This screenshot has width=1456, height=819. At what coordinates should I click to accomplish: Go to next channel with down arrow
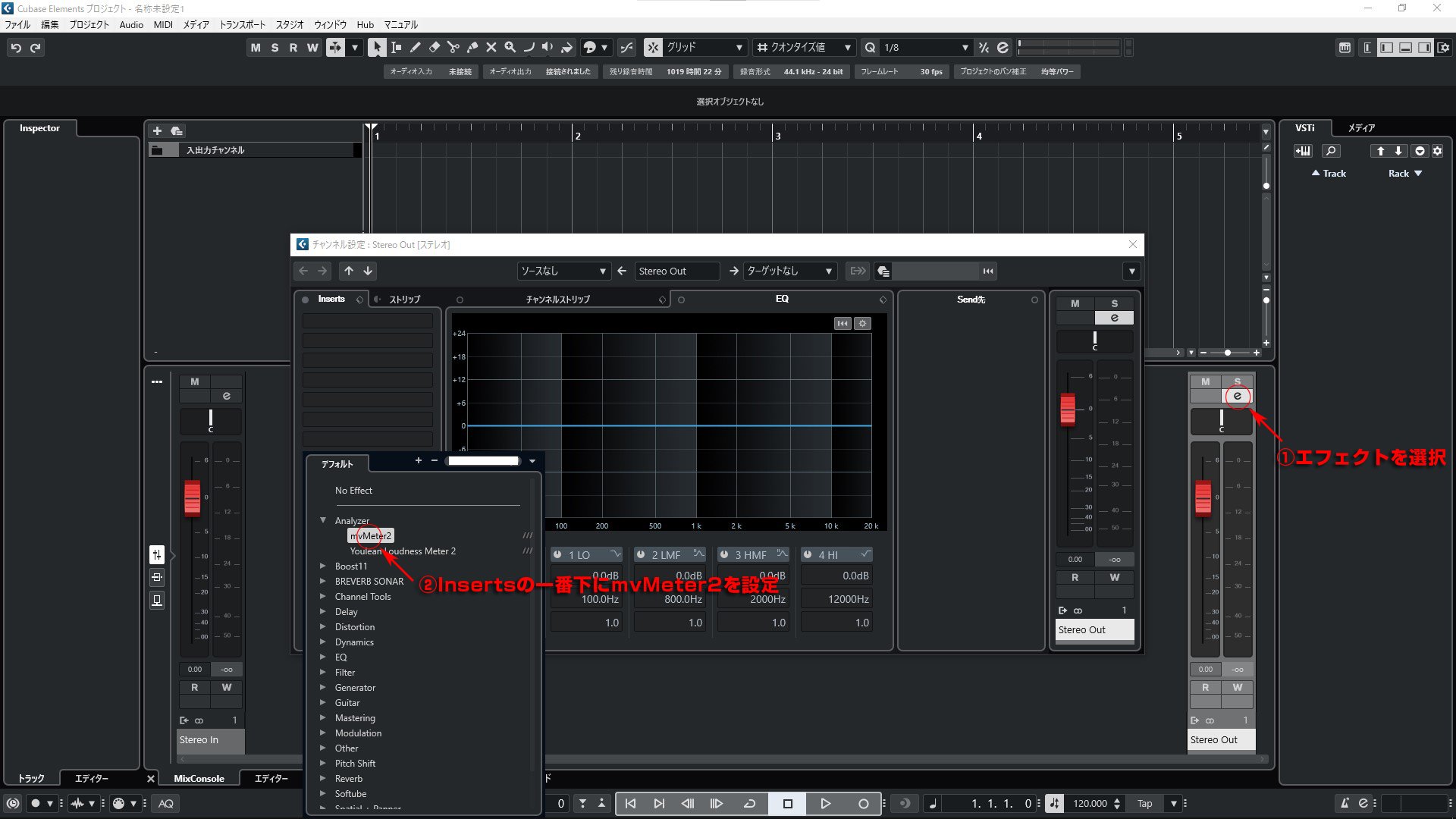pos(368,271)
